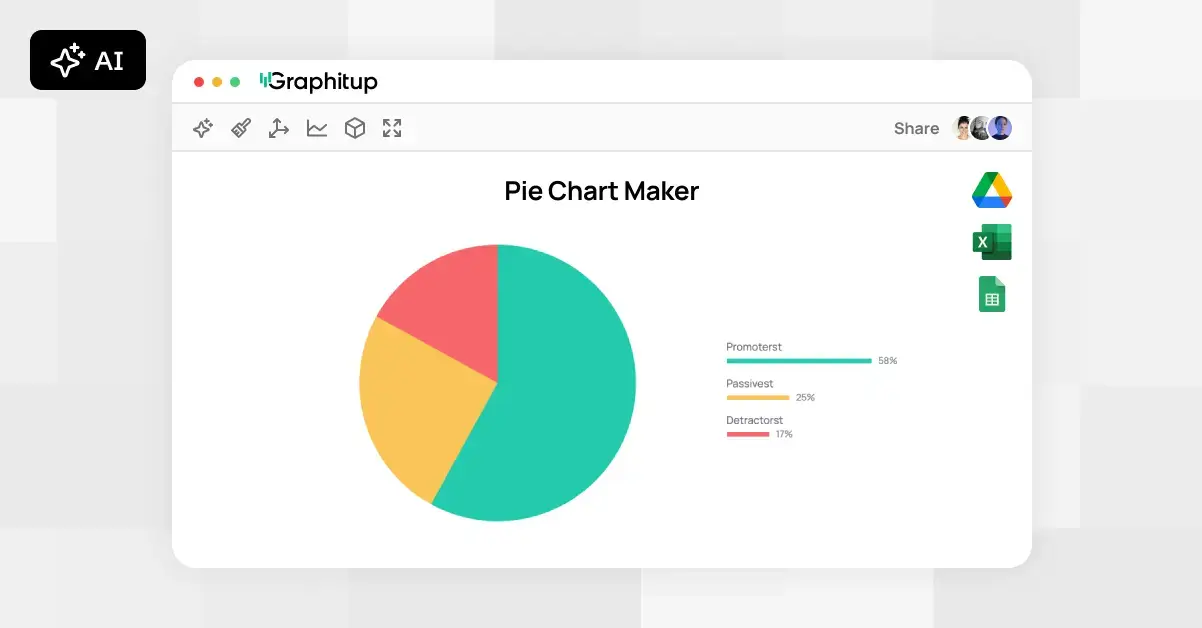Toggle the Detractorst legend entry

(754, 426)
